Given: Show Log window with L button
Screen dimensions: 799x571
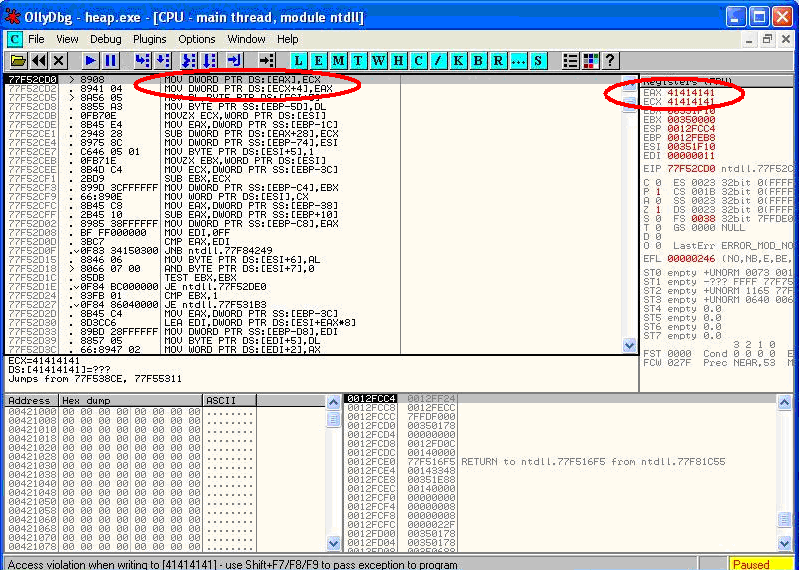Looking at the screenshot, I should tap(299, 61).
